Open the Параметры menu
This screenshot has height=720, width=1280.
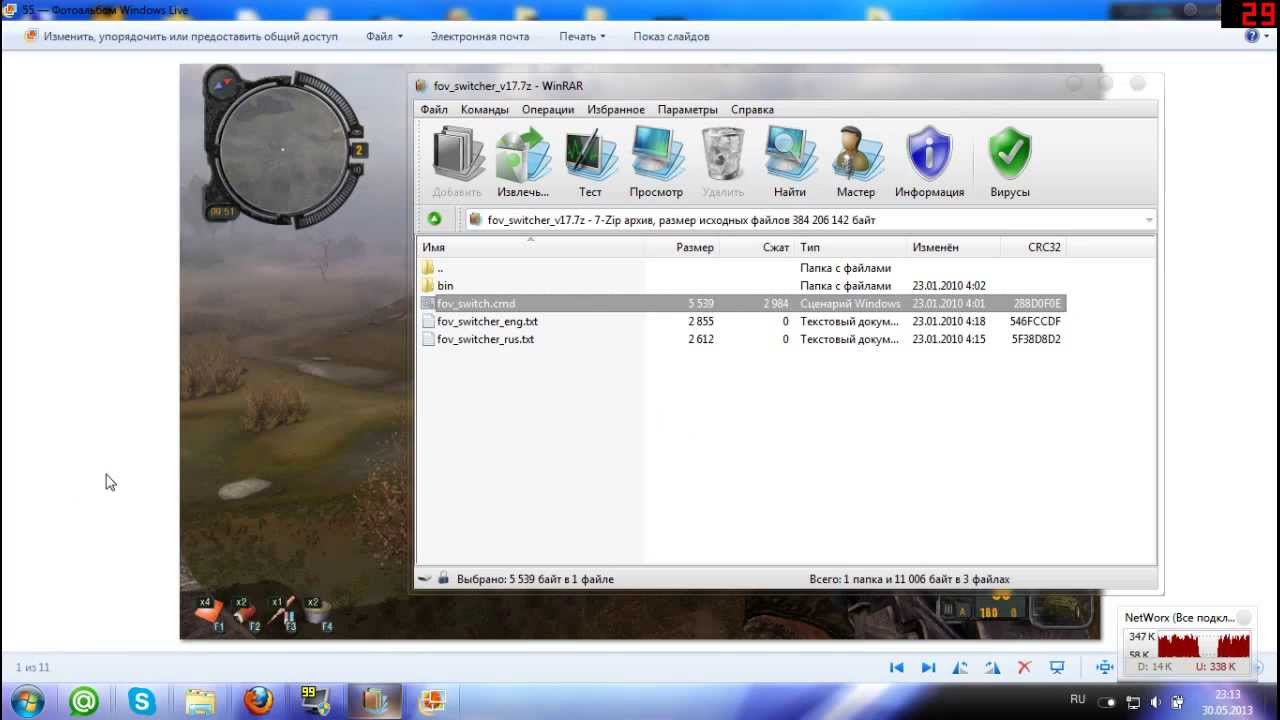pyautogui.click(x=687, y=110)
